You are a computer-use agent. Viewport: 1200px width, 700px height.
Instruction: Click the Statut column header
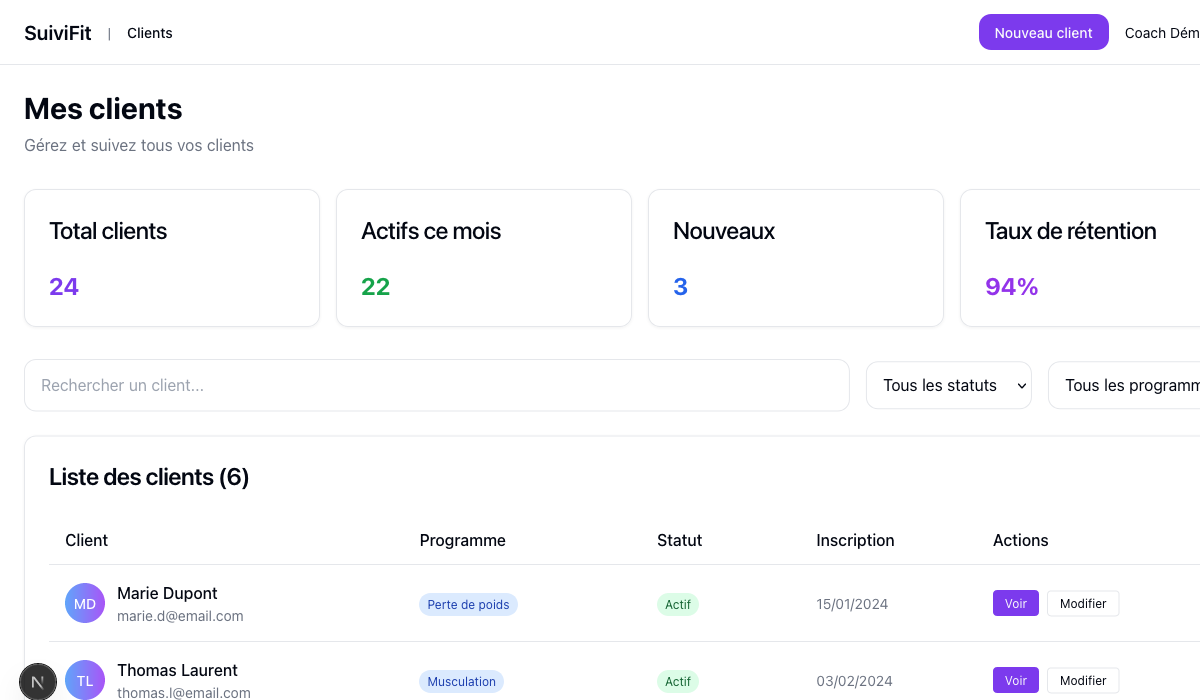680,540
